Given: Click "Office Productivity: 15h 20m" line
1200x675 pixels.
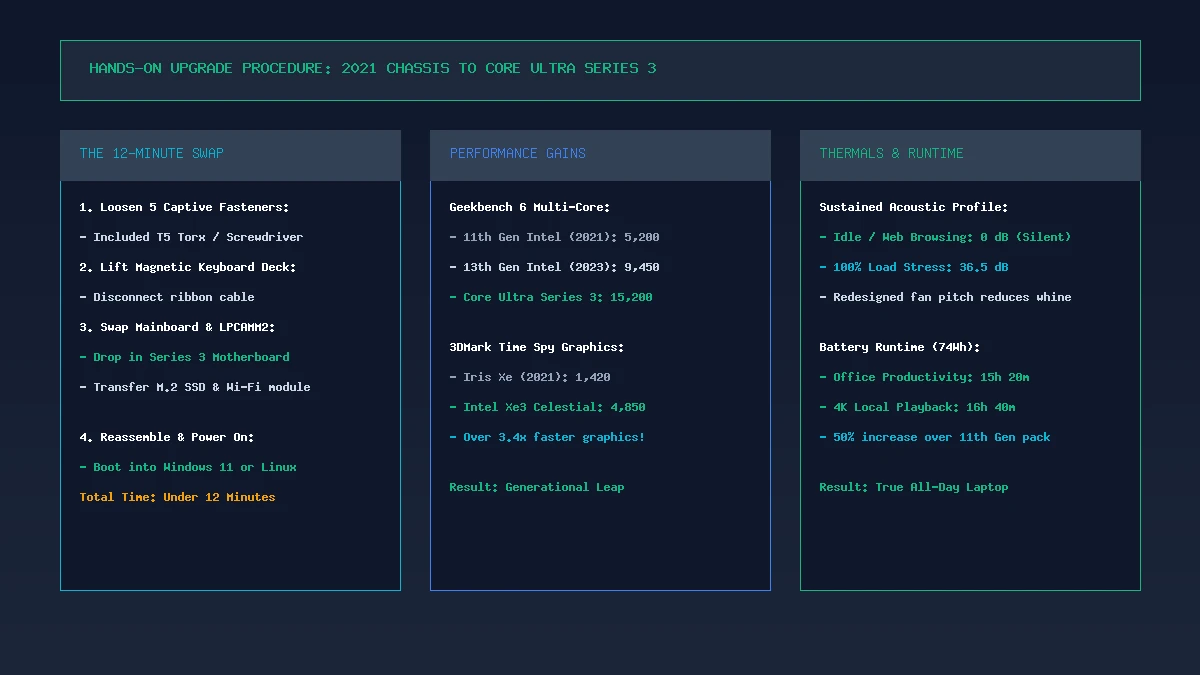Looking at the screenshot, I should pyautogui.click(x=924, y=377).
